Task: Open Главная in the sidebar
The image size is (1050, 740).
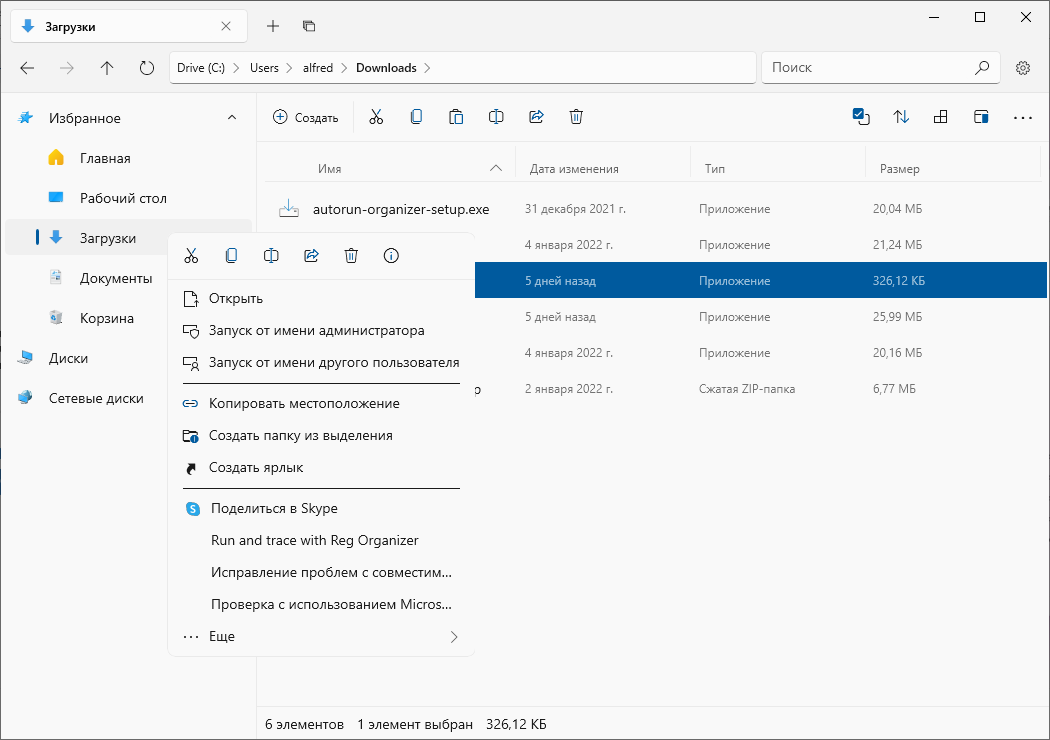Action: 129,159
